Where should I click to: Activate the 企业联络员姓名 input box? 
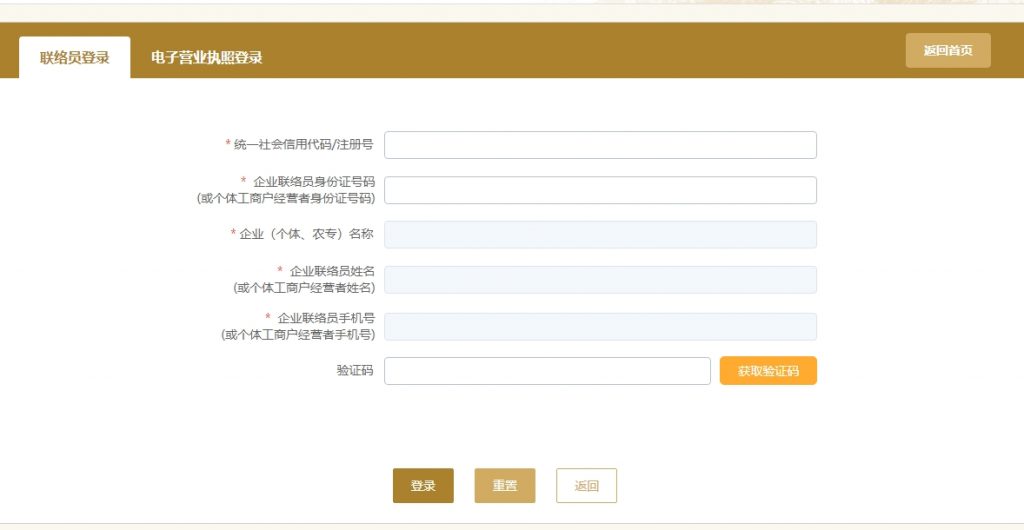point(600,279)
